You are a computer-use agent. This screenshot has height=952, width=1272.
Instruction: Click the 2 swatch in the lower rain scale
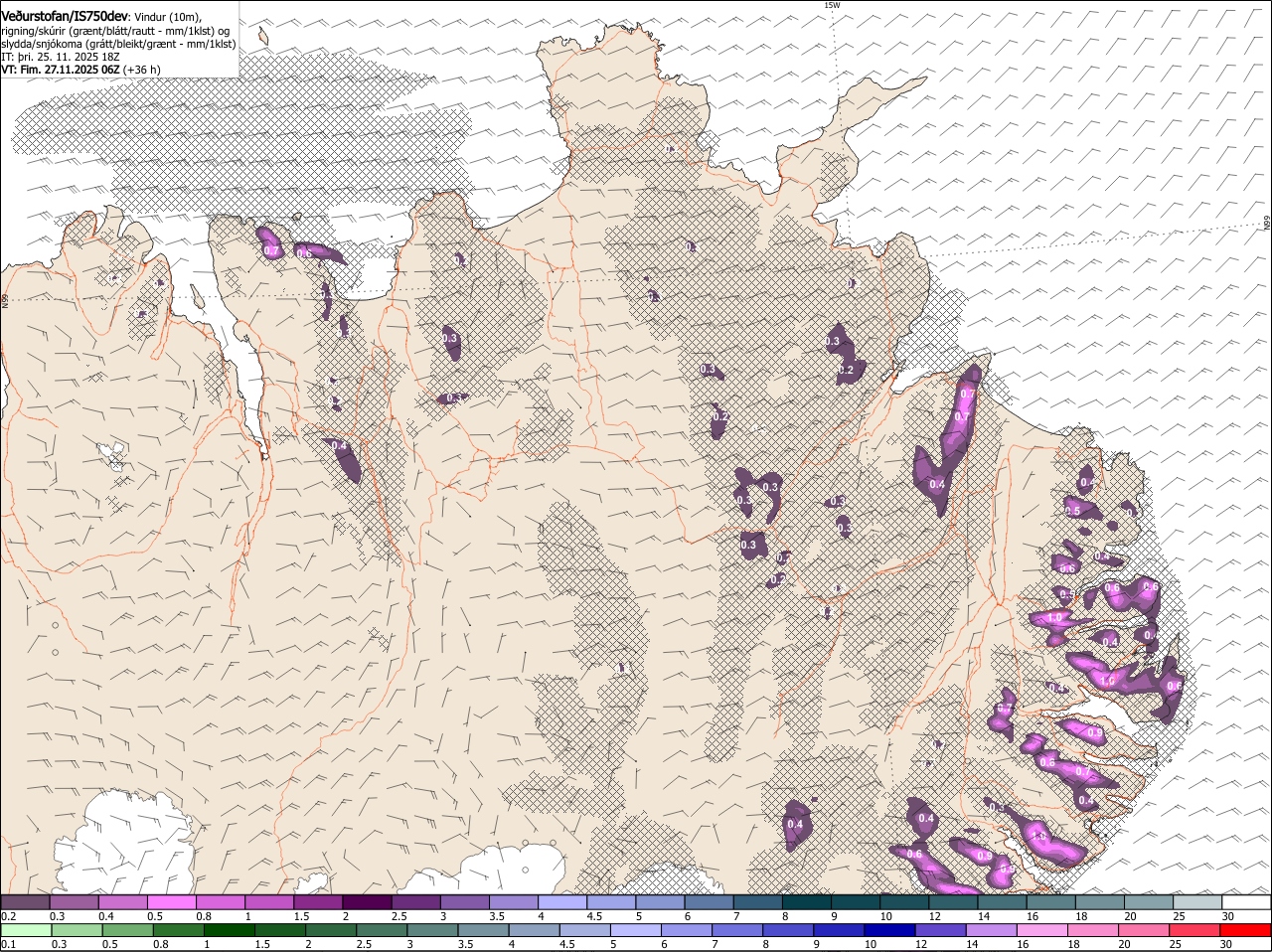331,931
